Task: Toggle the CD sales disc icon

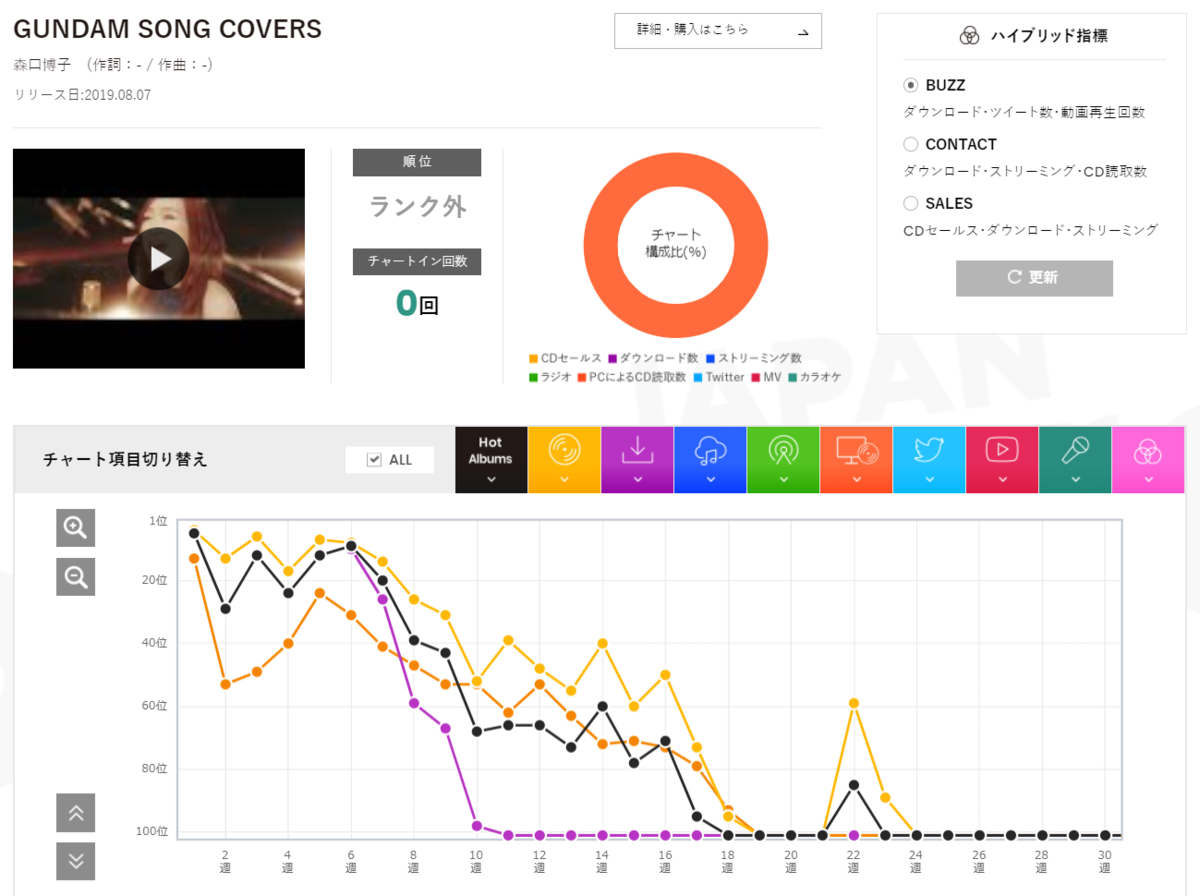Action: coord(564,460)
